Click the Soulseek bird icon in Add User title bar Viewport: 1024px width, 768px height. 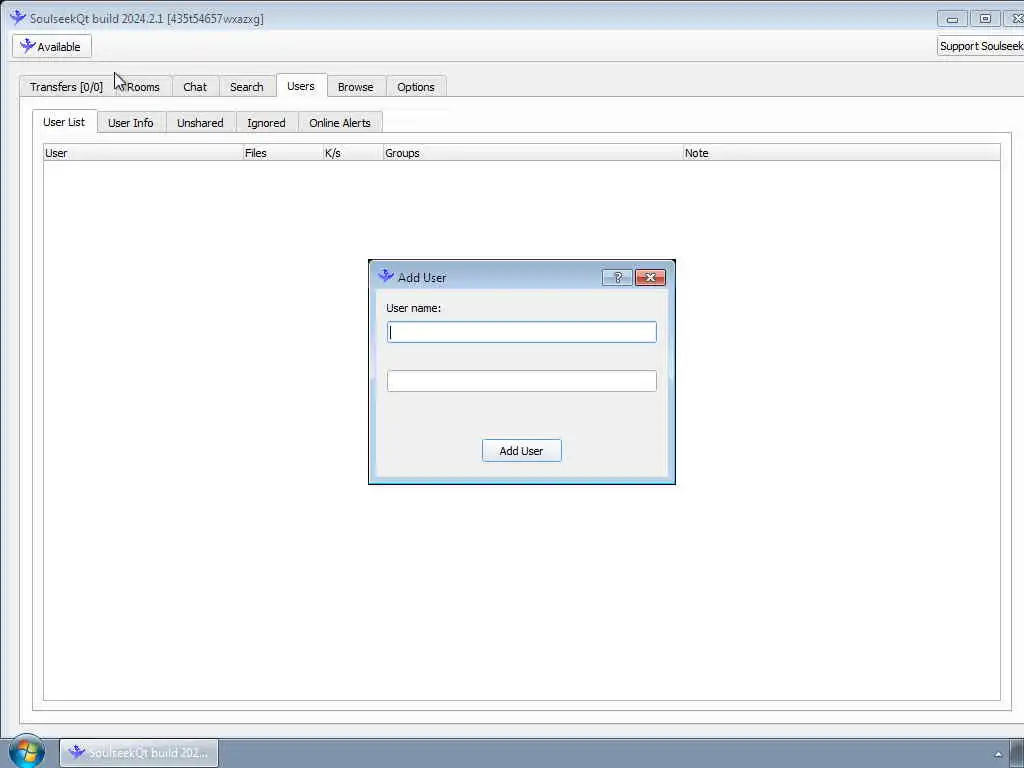[x=385, y=276]
